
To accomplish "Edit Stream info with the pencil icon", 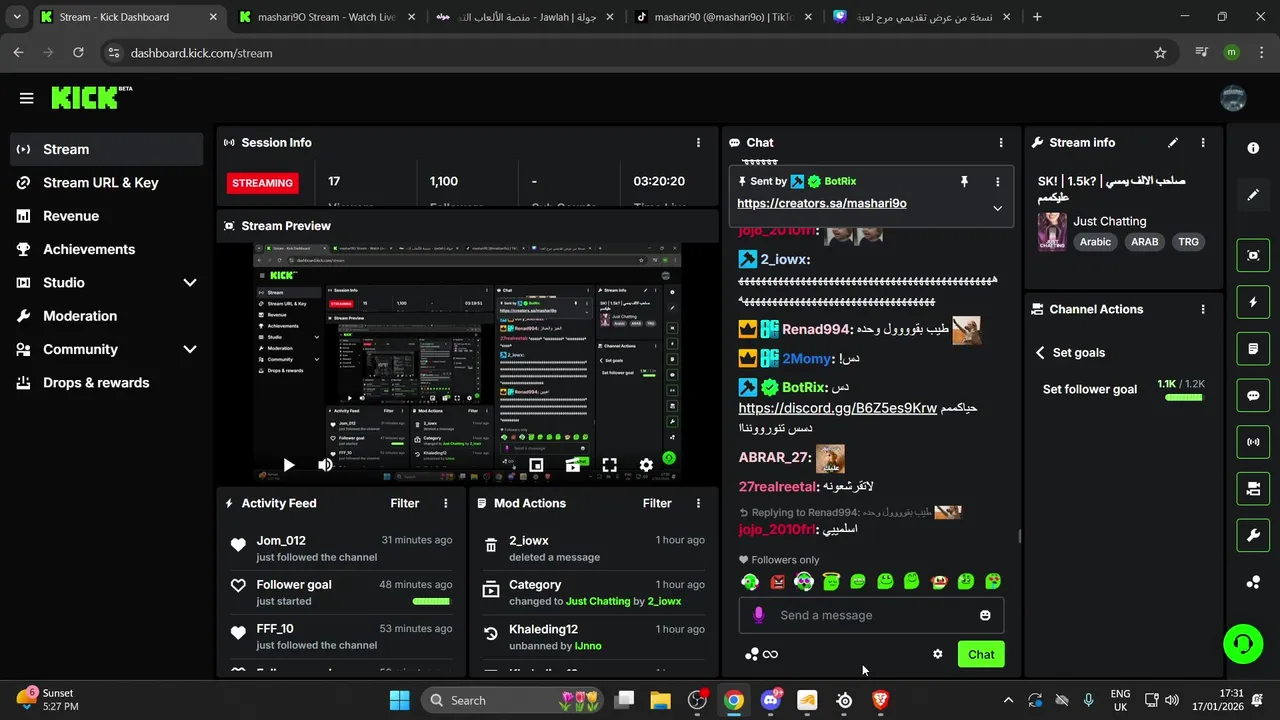I will (x=1173, y=143).
